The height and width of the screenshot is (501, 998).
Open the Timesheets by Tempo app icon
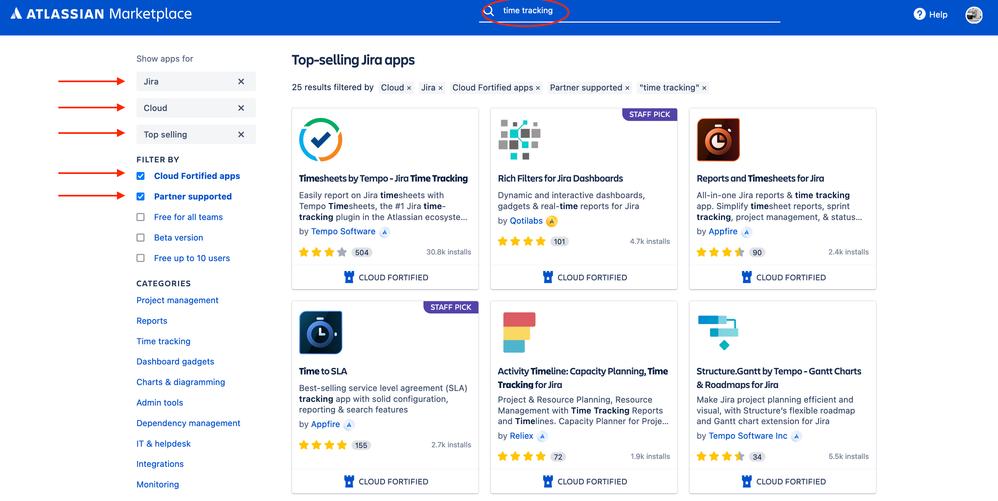(x=321, y=139)
